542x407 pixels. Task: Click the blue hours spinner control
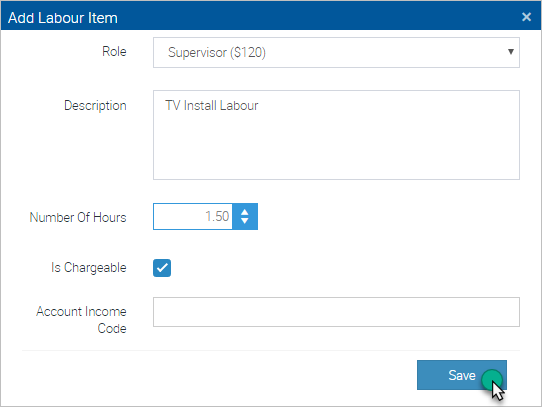click(245, 216)
